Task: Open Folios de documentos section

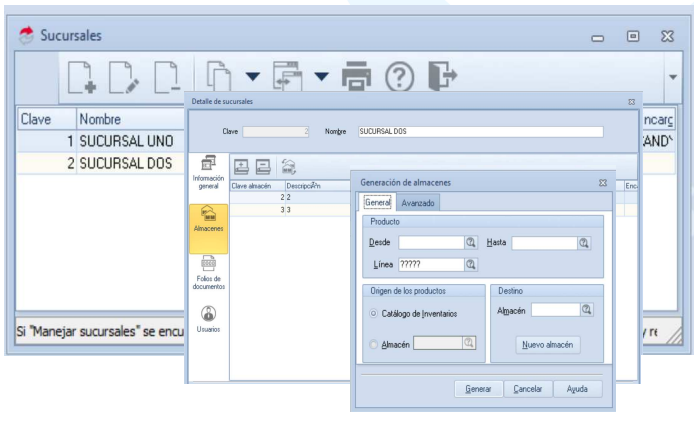Action: pyautogui.click(x=208, y=273)
